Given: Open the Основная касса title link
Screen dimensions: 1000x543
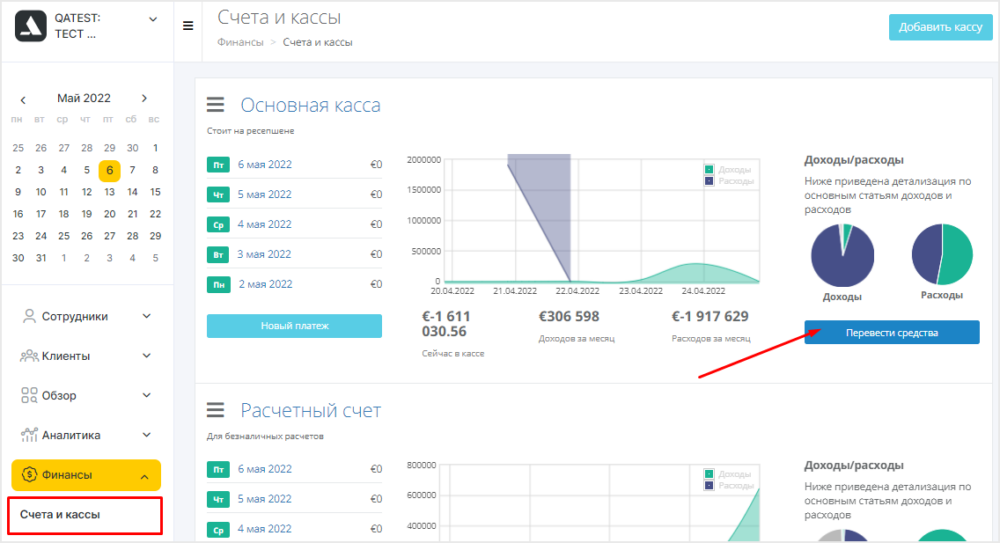Looking at the screenshot, I should 310,105.
